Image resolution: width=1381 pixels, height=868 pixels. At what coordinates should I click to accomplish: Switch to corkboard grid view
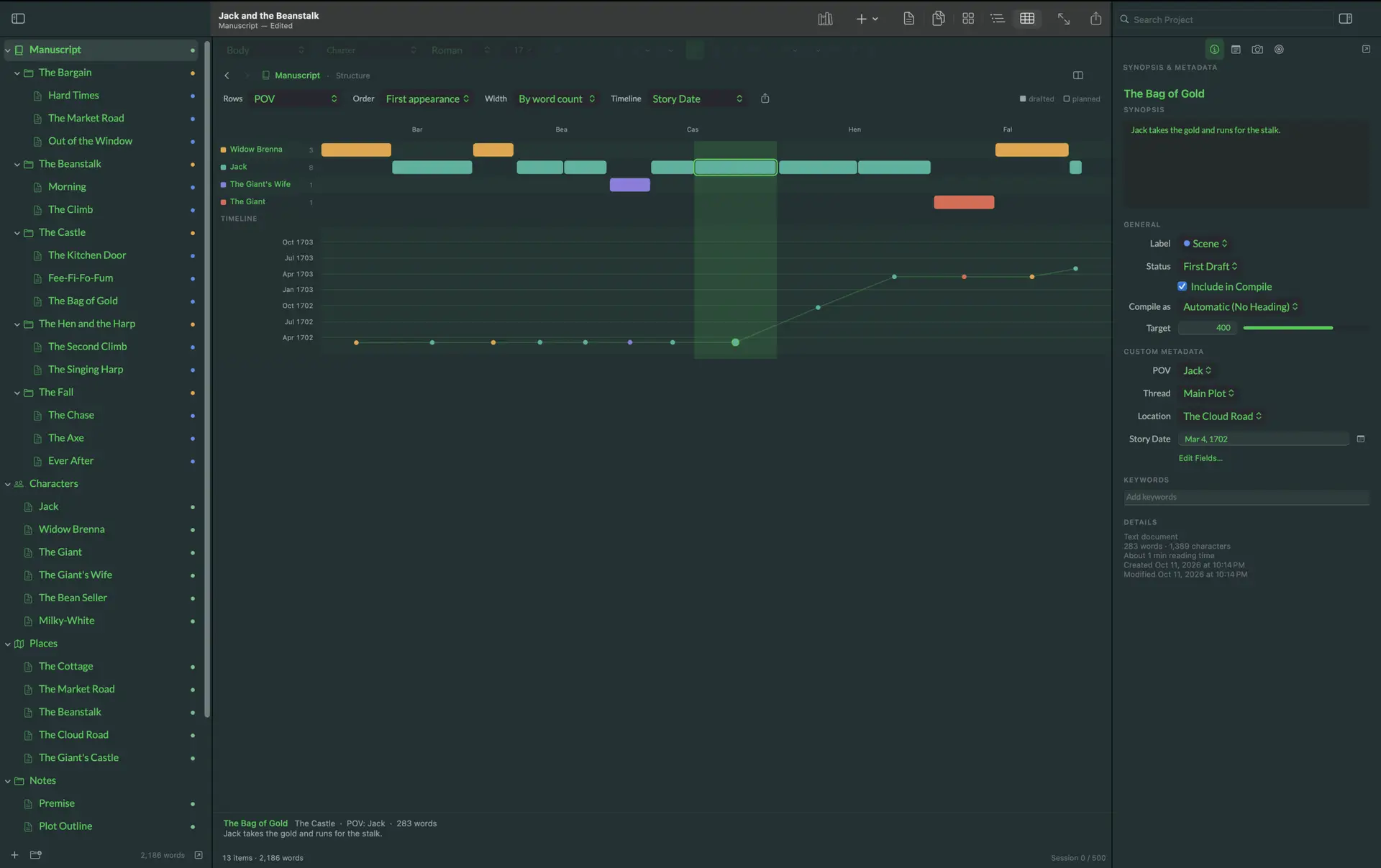point(968,19)
